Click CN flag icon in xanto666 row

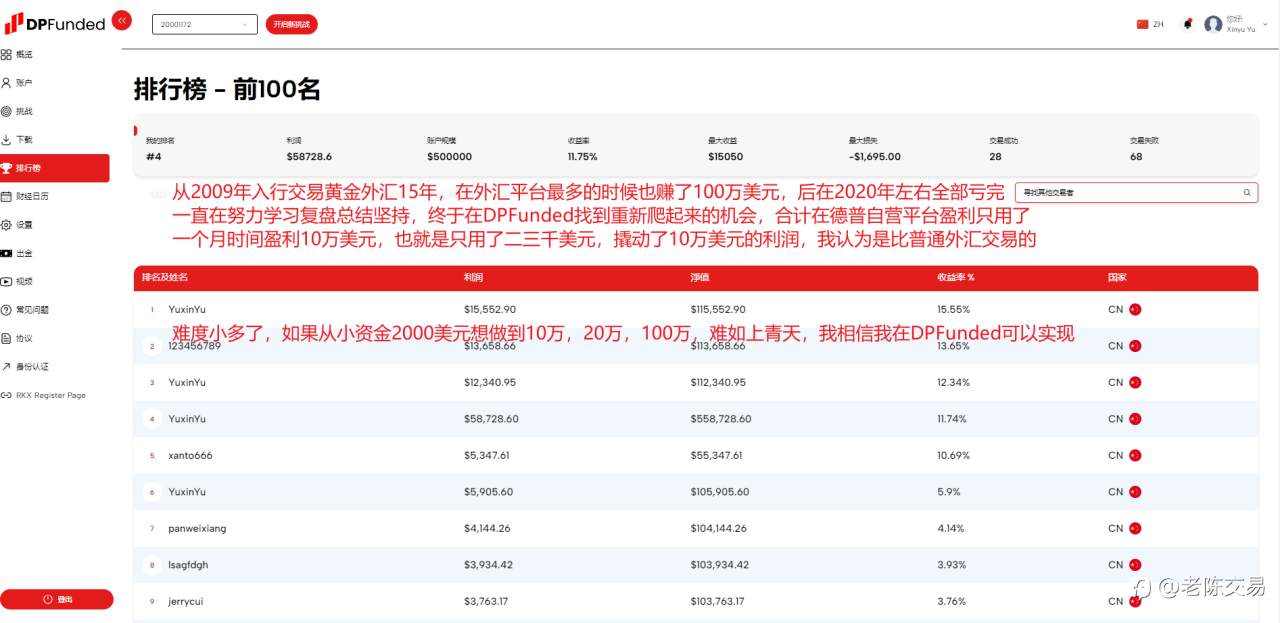(x=1135, y=455)
